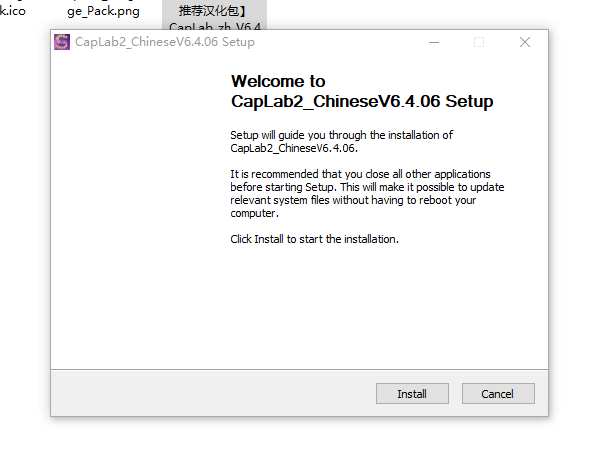The width and height of the screenshot is (602, 466).
Task: Select the ge_Pack.png file label
Action: [103, 11]
